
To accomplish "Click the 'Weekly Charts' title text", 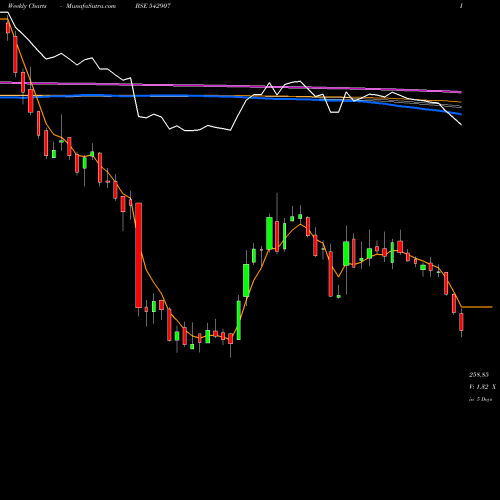I will pos(27,6).
